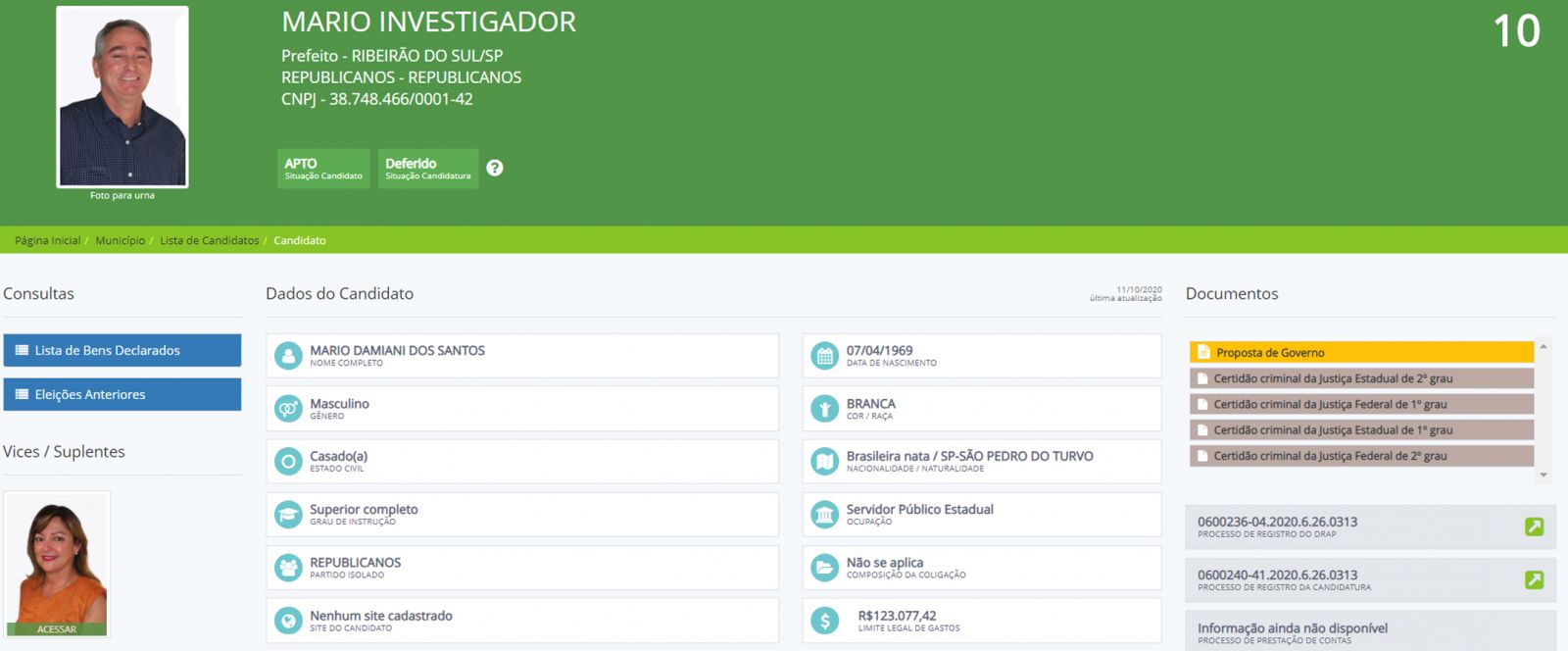The height and width of the screenshot is (651, 1568).
Task: Open external link for DRAP registration process
Action: pos(1534,526)
